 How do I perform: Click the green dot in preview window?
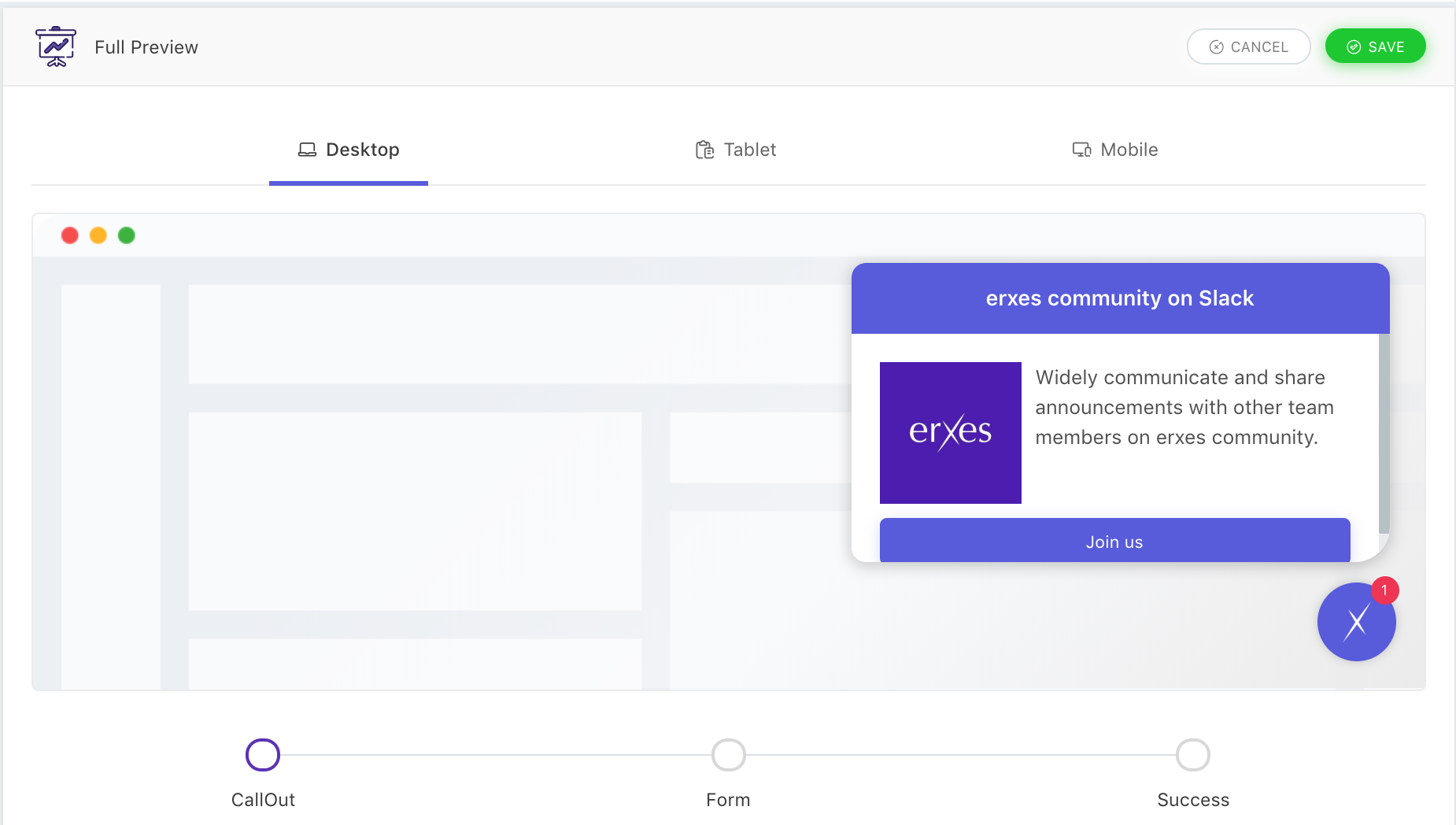(x=127, y=235)
